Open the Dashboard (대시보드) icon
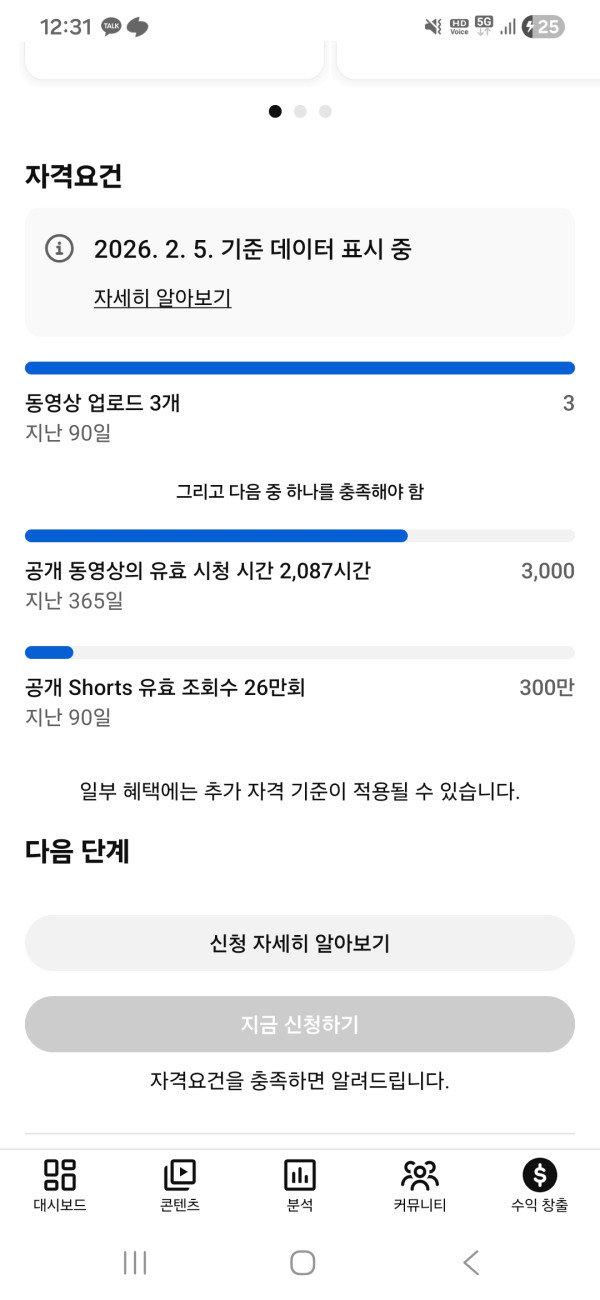This screenshot has height=1300, width=600. tap(60, 1174)
